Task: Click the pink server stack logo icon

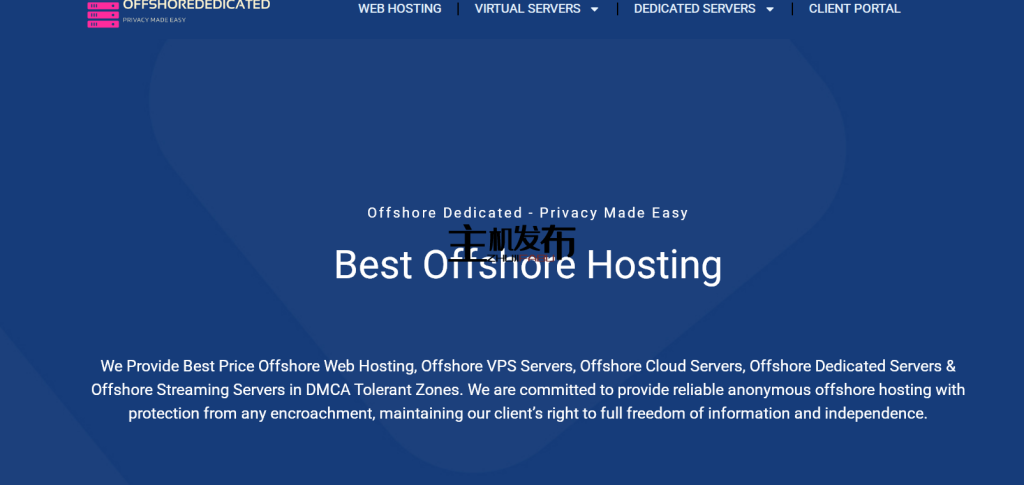Action: [x=103, y=13]
